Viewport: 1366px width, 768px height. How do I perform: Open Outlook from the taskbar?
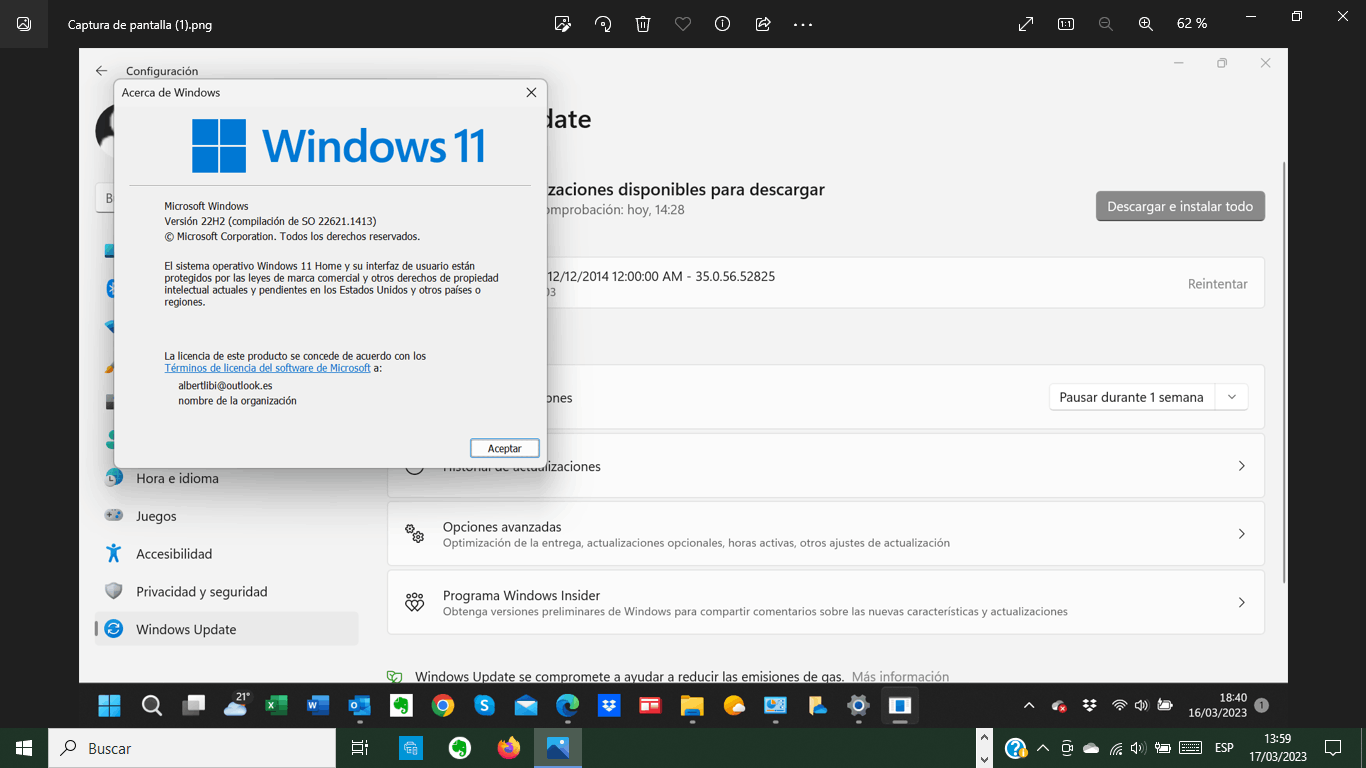click(x=359, y=705)
